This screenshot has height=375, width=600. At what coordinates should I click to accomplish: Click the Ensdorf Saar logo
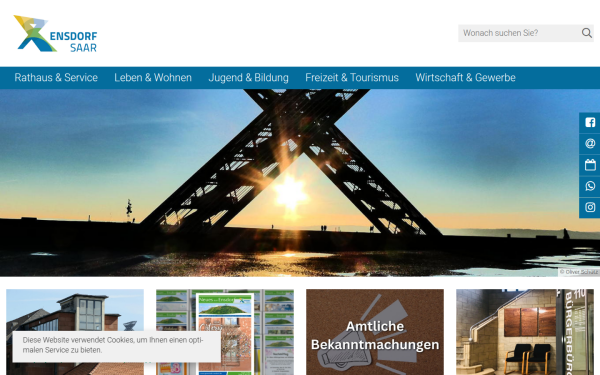[x=55, y=34]
